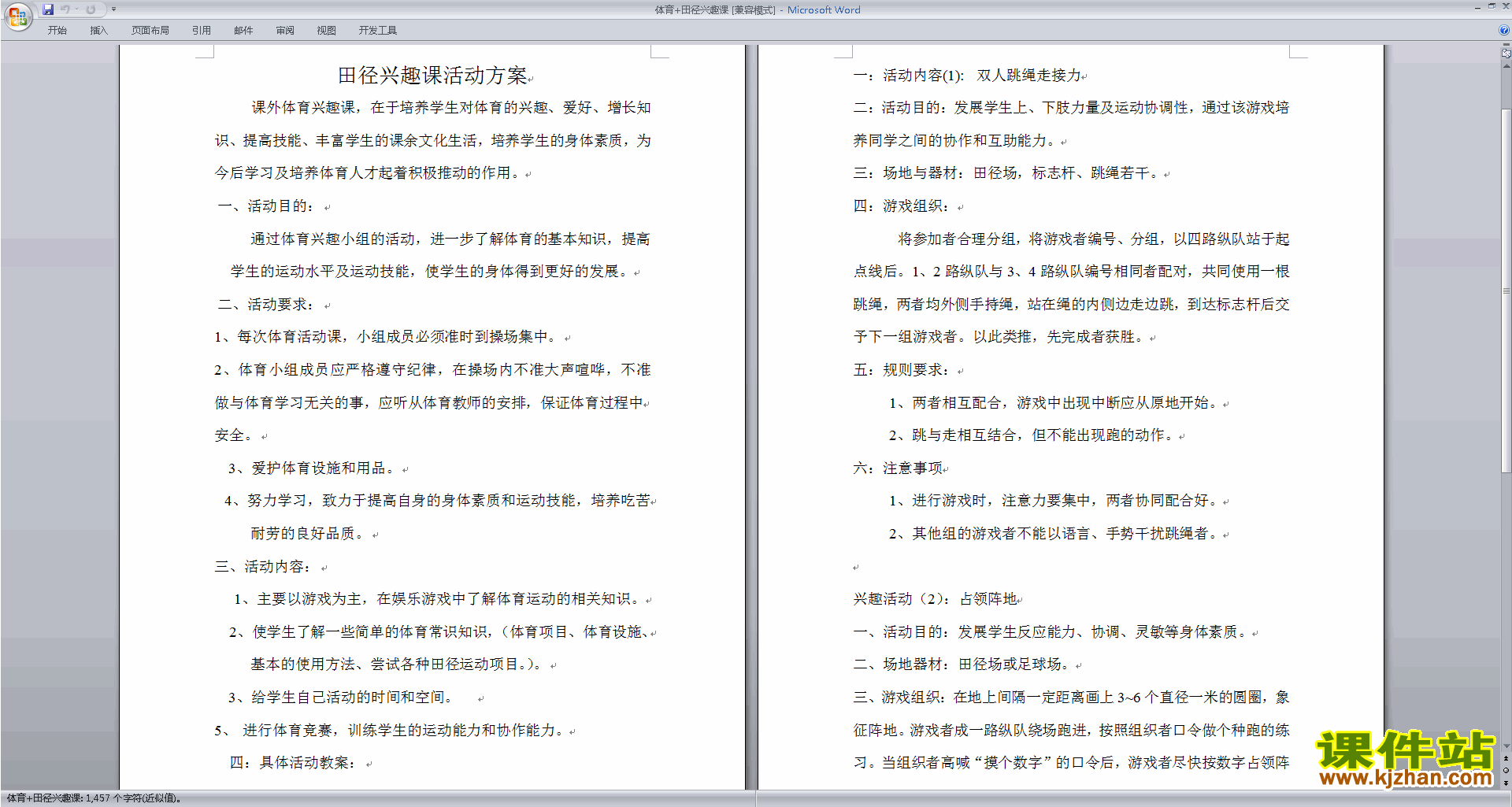The width and height of the screenshot is (1512, 807).
Task: Click the Redo icon in quick access toolbar
Action: [91, 9]
